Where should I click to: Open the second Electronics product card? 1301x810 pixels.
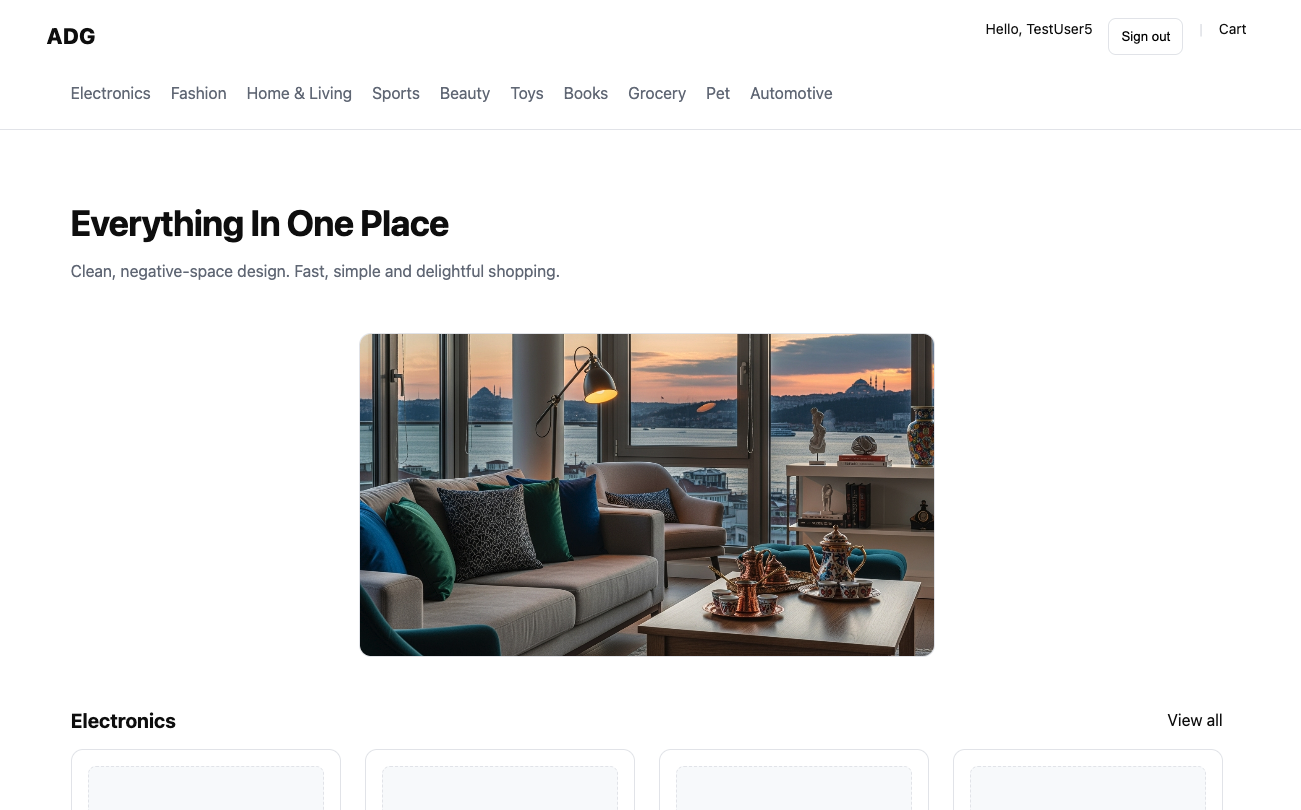[x=500, y=780]
